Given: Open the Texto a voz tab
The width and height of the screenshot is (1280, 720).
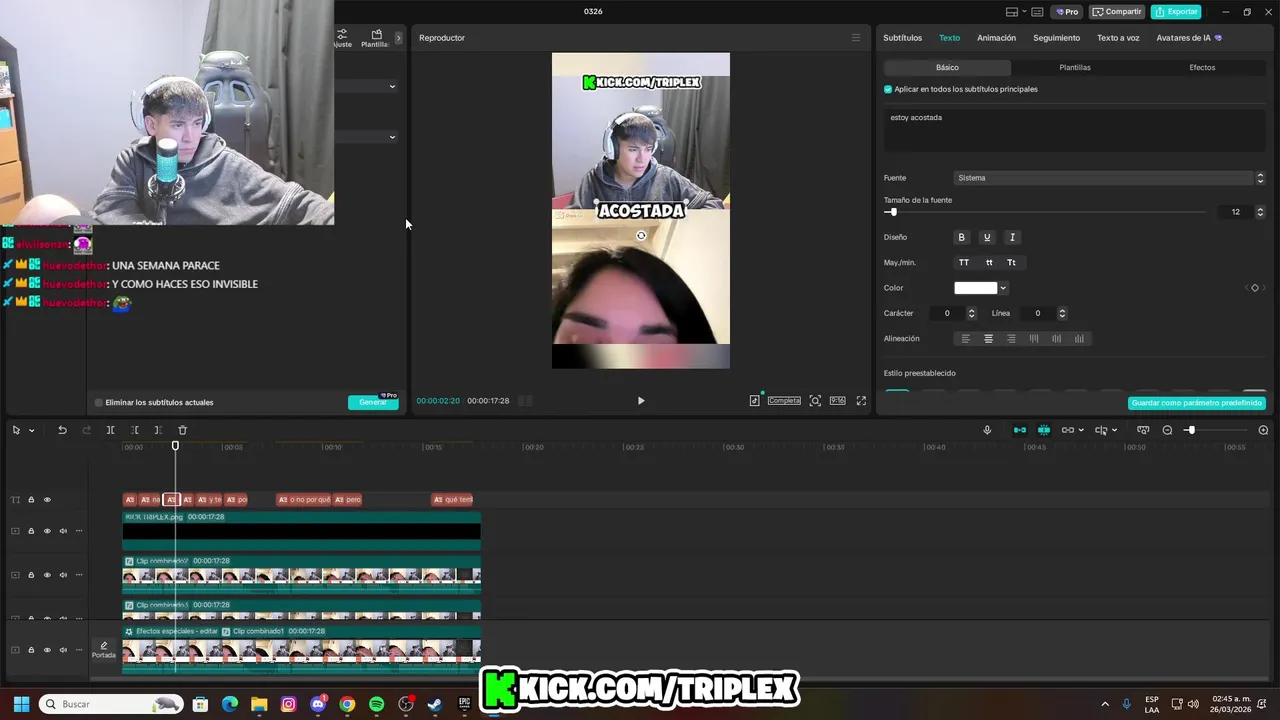Looking at the screenshot, I should coord(1118,38).
